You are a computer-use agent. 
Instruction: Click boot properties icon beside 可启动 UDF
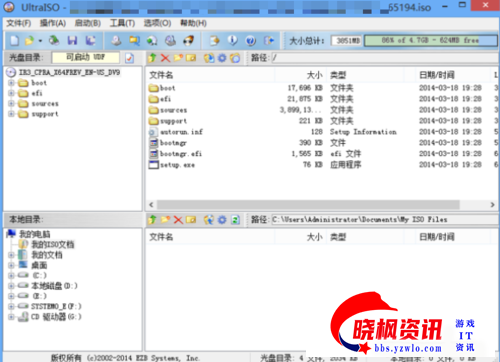pyautogui.click(x=129, y=58)
